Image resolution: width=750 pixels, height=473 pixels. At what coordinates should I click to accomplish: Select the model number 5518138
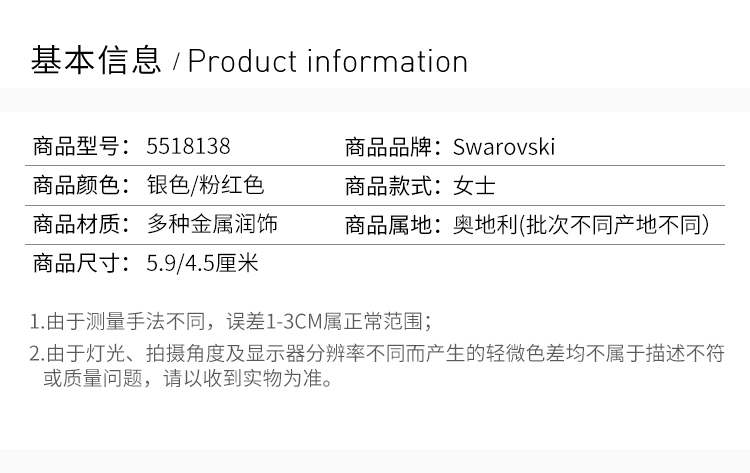click(x=188, y=147)
